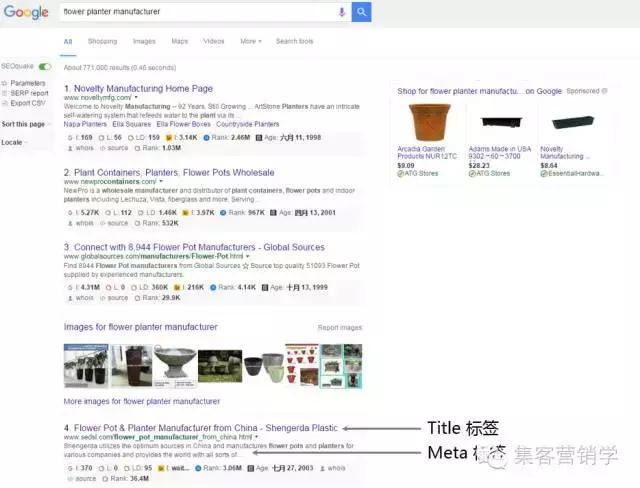Image resolution: width=640 pixels, height=488 pixels.
Task: Switch to the Videos tab
Action: click(x=214, y=41)
